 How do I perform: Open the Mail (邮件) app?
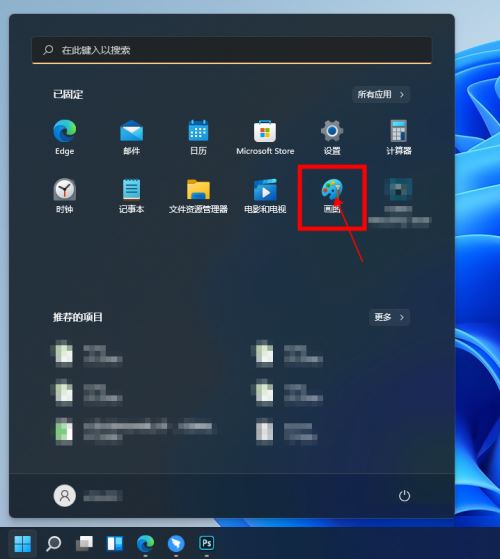pyautogui.click(x=132, y=138)
